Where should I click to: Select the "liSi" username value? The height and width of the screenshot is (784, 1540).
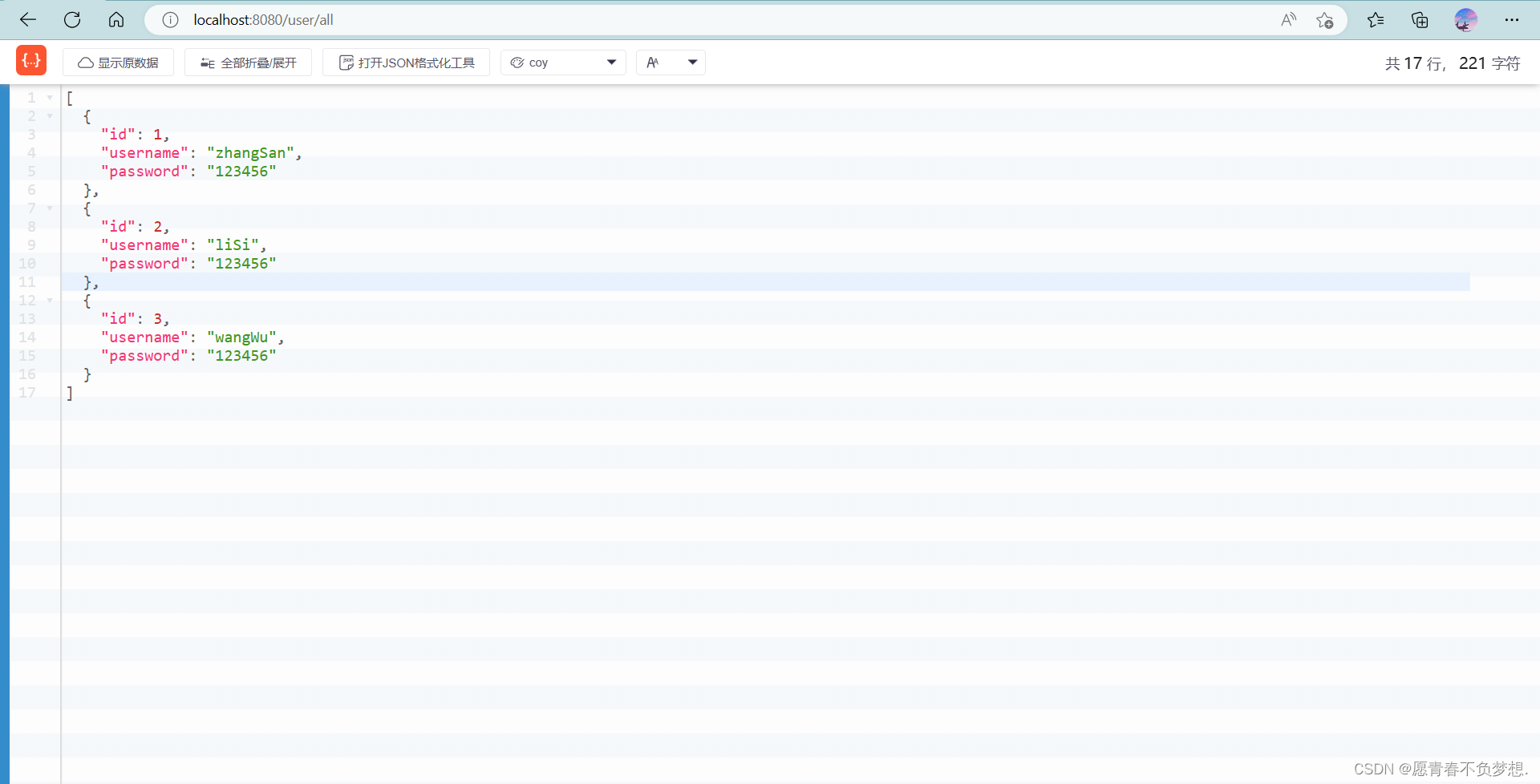tap(233, 245)
